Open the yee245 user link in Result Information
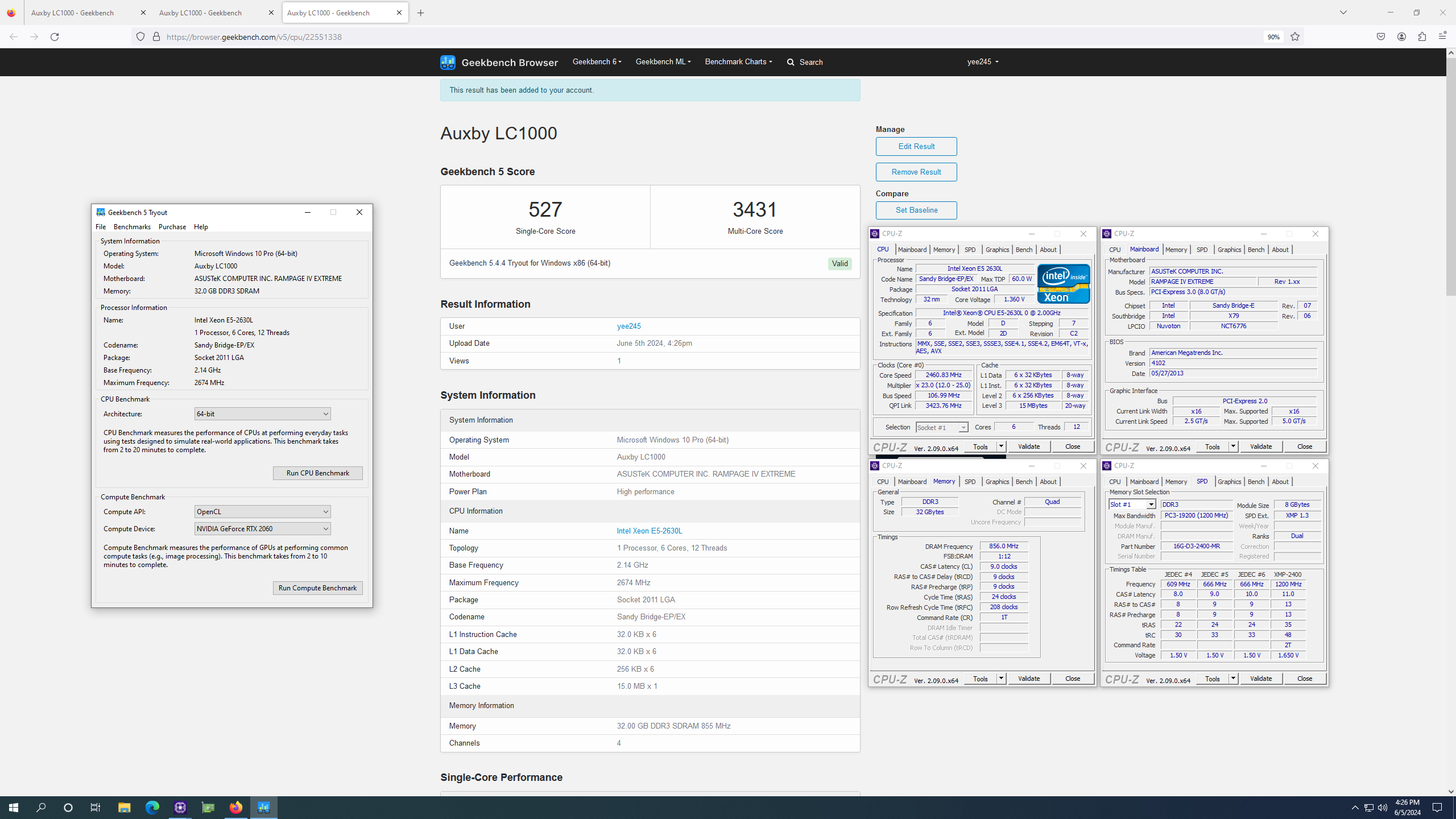Screen dimensions: 1456x819 pyautogui.click(x=628, y=326)
